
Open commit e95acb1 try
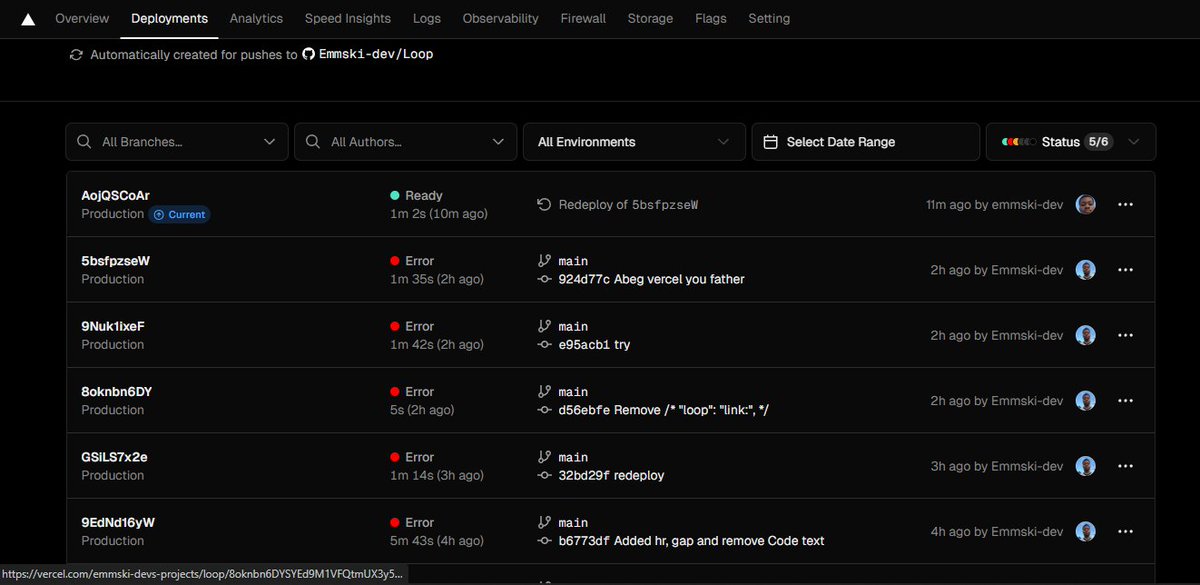click(x=594, y=344)
